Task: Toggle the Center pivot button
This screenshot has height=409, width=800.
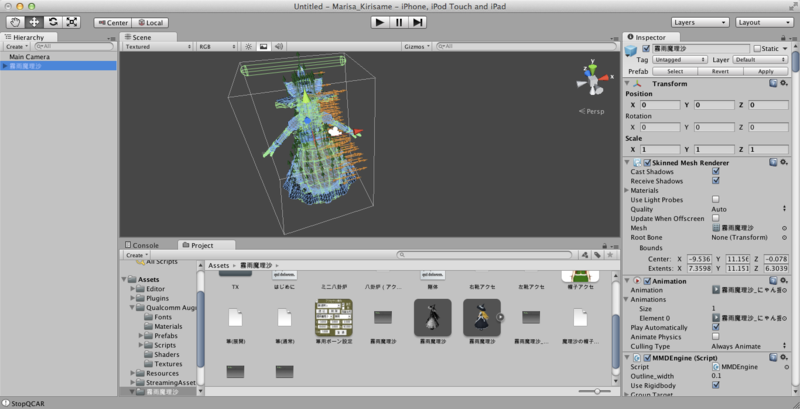Action: [113, 23]
